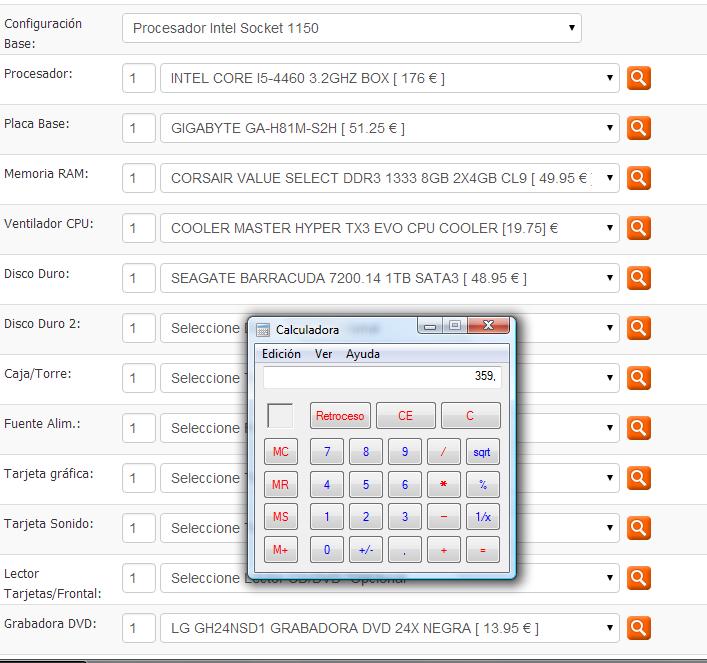Expand the Configuración Base dropdown
The width and height of the screenshot is (707, 663).
[x=352, y=28]
